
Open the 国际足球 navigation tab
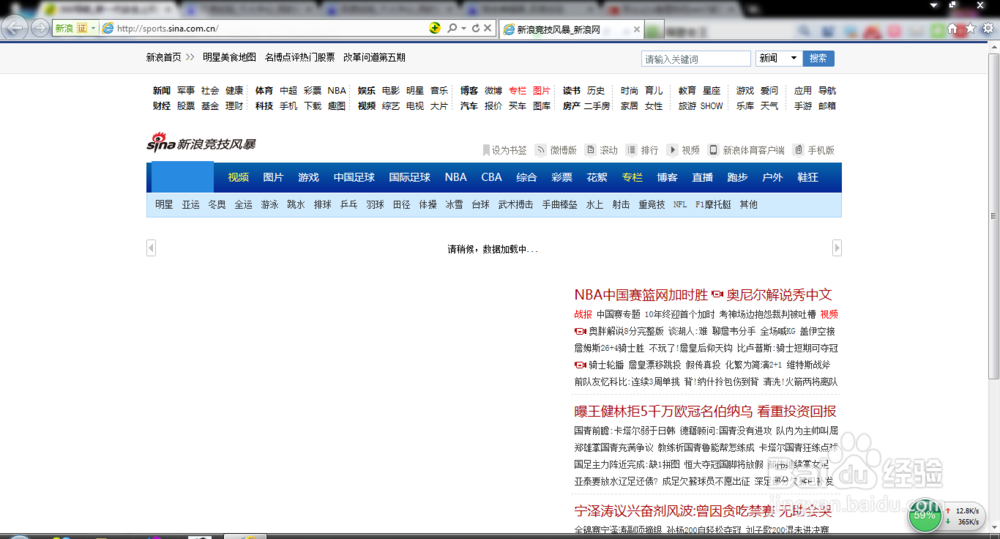click(409, 177)
